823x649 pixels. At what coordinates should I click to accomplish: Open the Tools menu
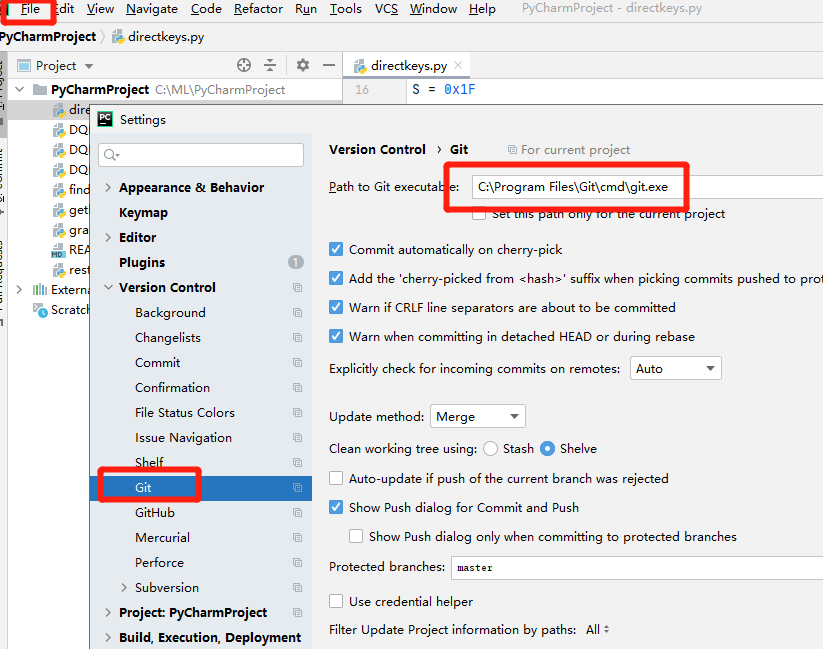345,9
